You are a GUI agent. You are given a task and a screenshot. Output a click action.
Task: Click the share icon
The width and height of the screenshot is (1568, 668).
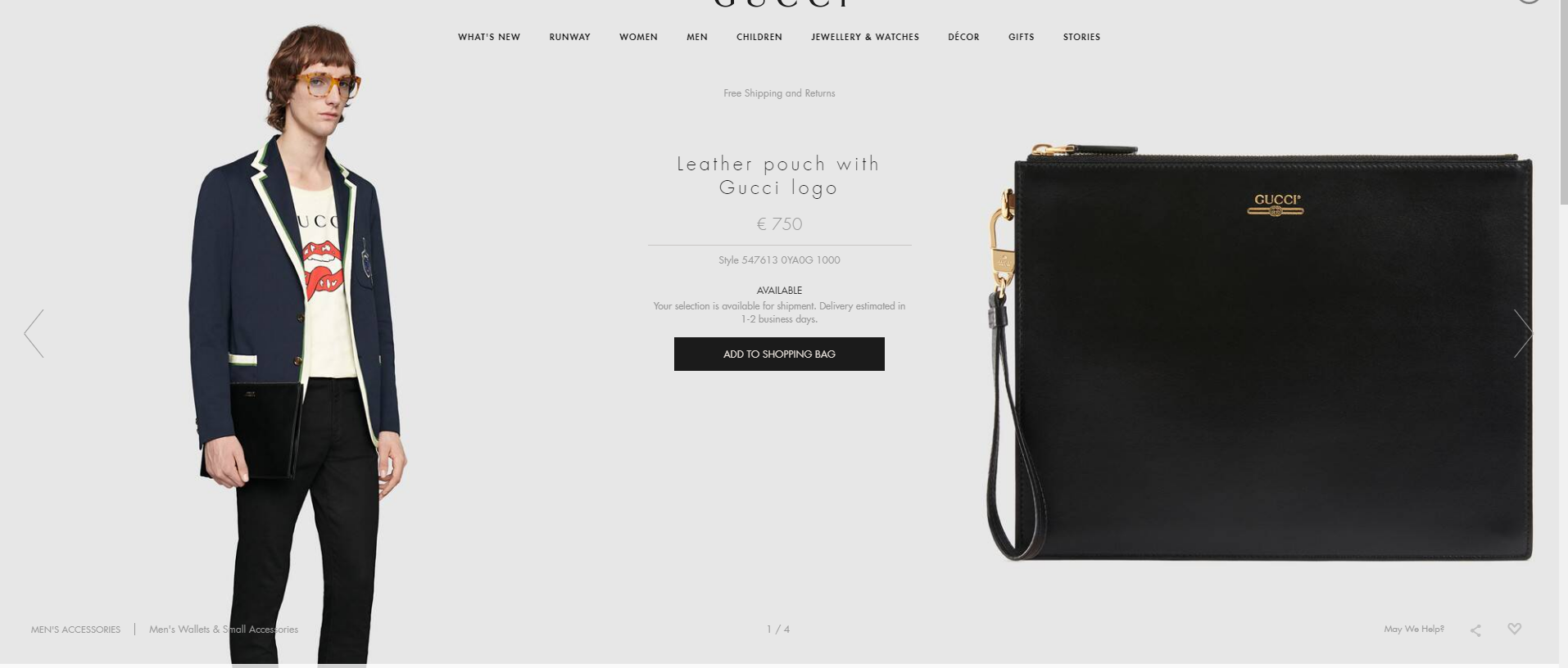tap(1475, 630)
